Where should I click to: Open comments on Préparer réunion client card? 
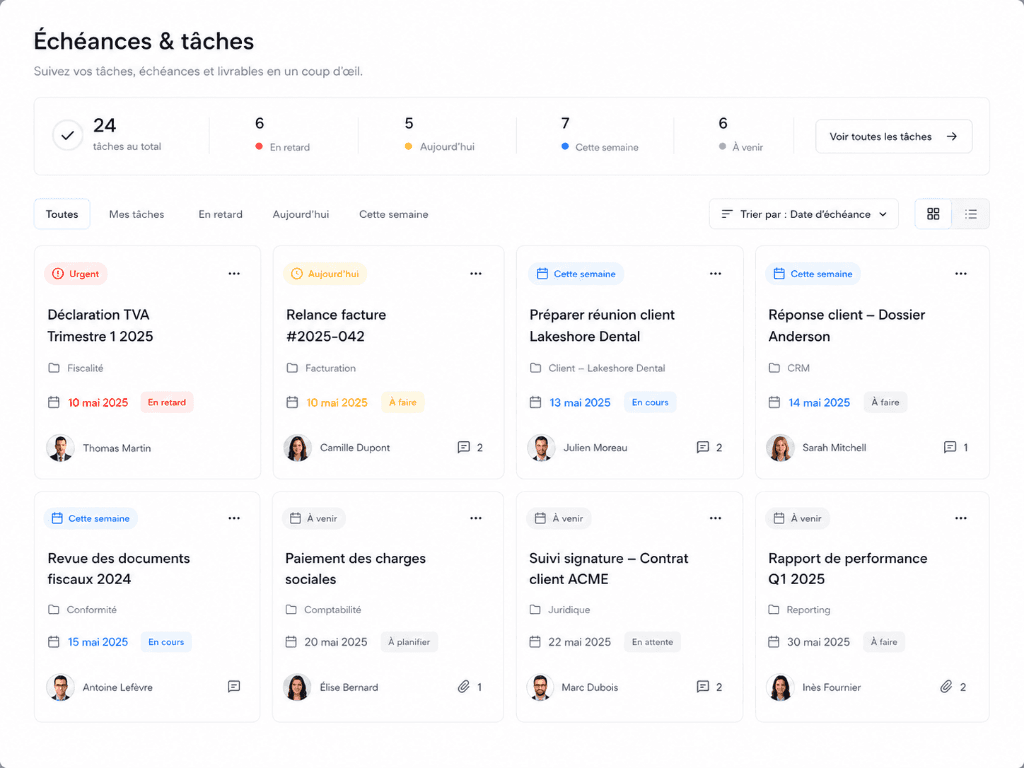point(703,447)
